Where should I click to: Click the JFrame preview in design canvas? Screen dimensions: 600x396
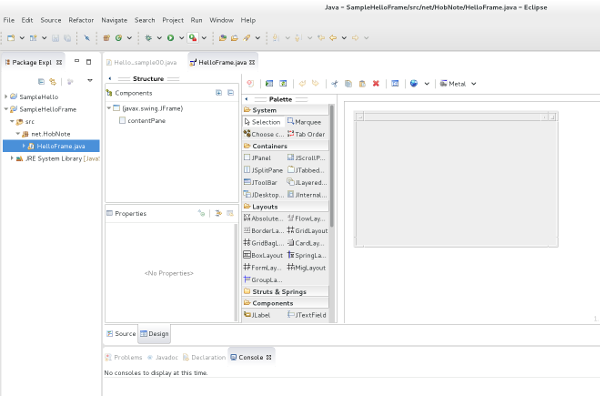[x=456, y=179]
